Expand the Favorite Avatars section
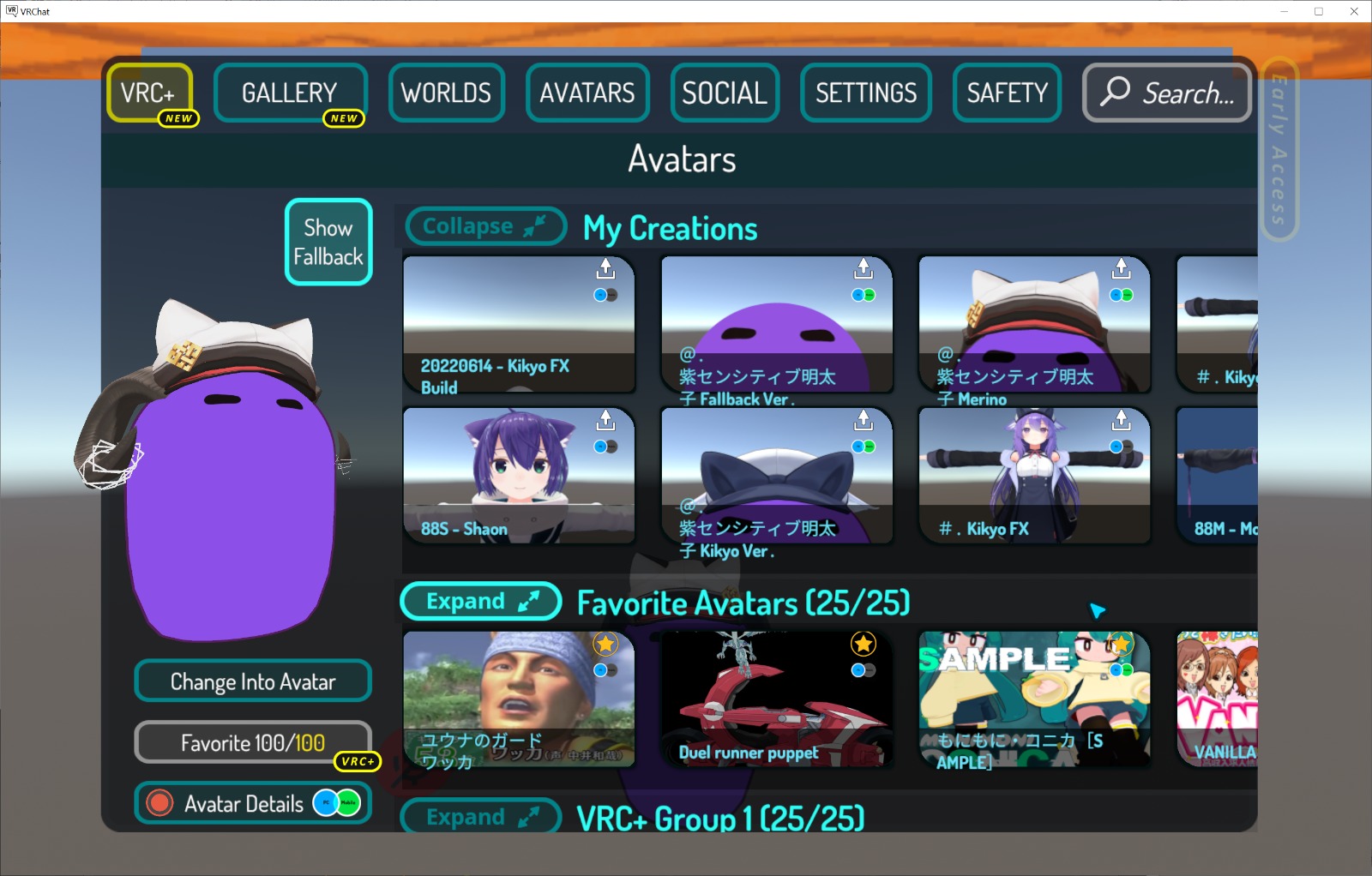Viewport: 1372px width, 876px height. pyautogui.click(x=481, y=601)
